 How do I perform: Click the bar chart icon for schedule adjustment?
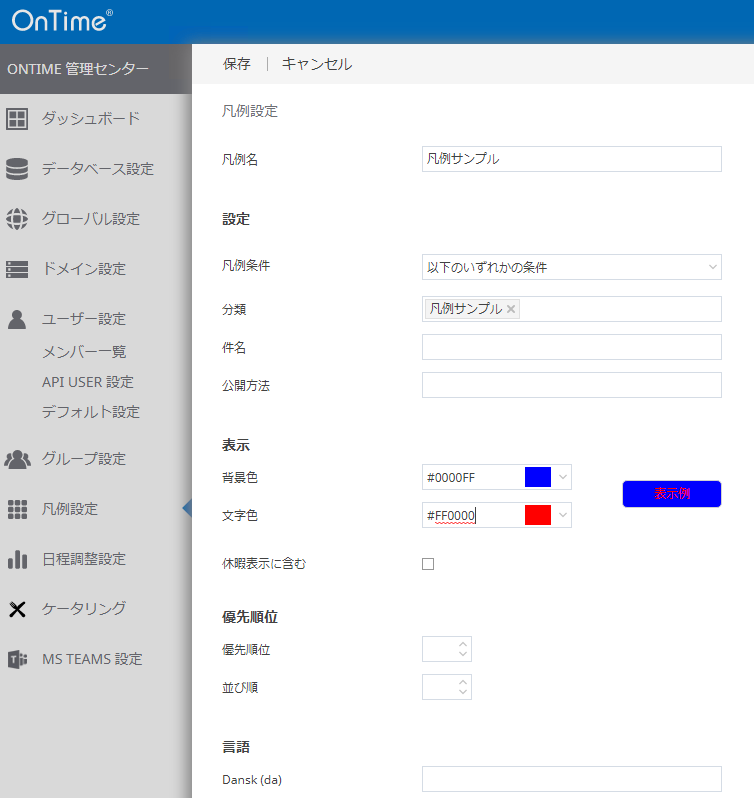click(17, 559)
